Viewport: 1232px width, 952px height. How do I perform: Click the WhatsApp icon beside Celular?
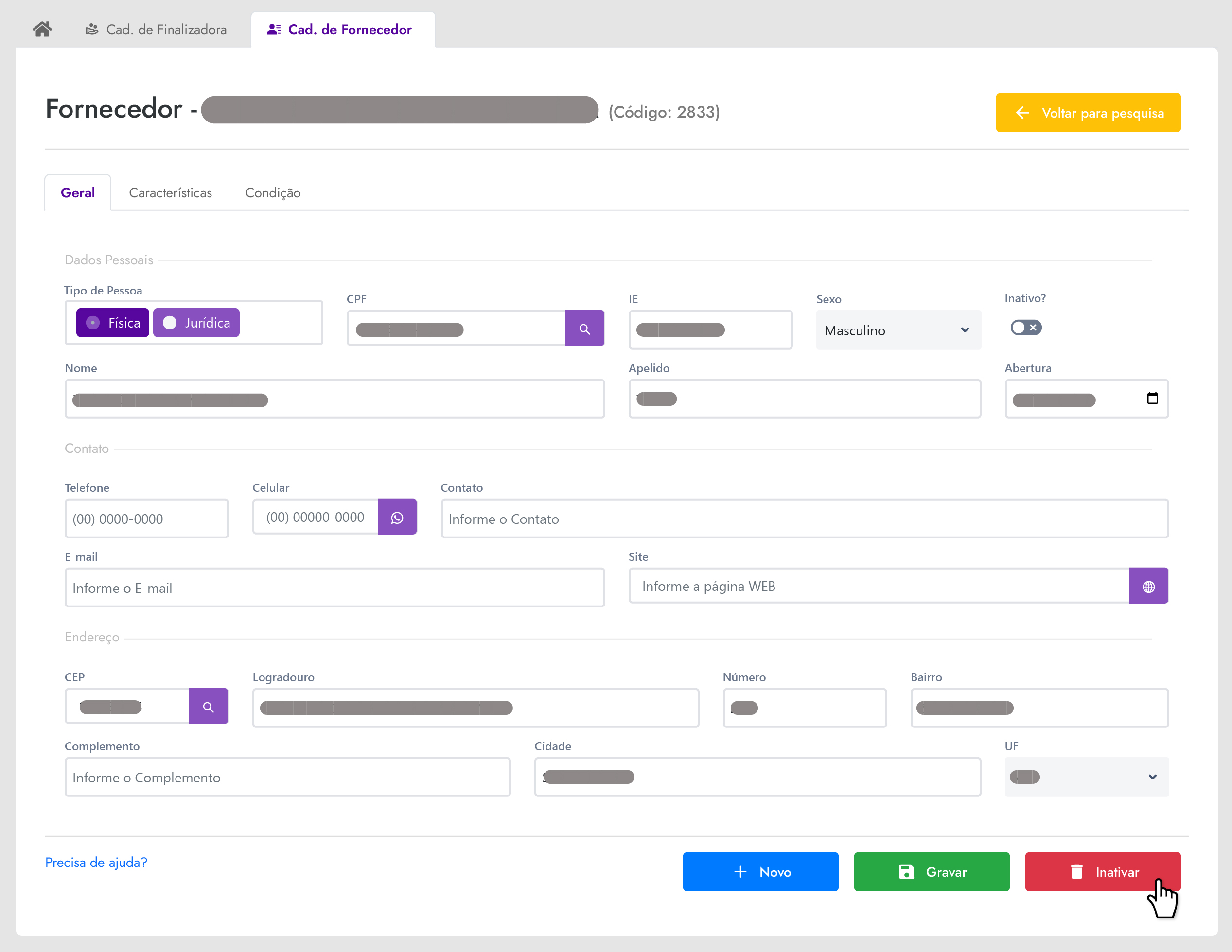(397, 517)
